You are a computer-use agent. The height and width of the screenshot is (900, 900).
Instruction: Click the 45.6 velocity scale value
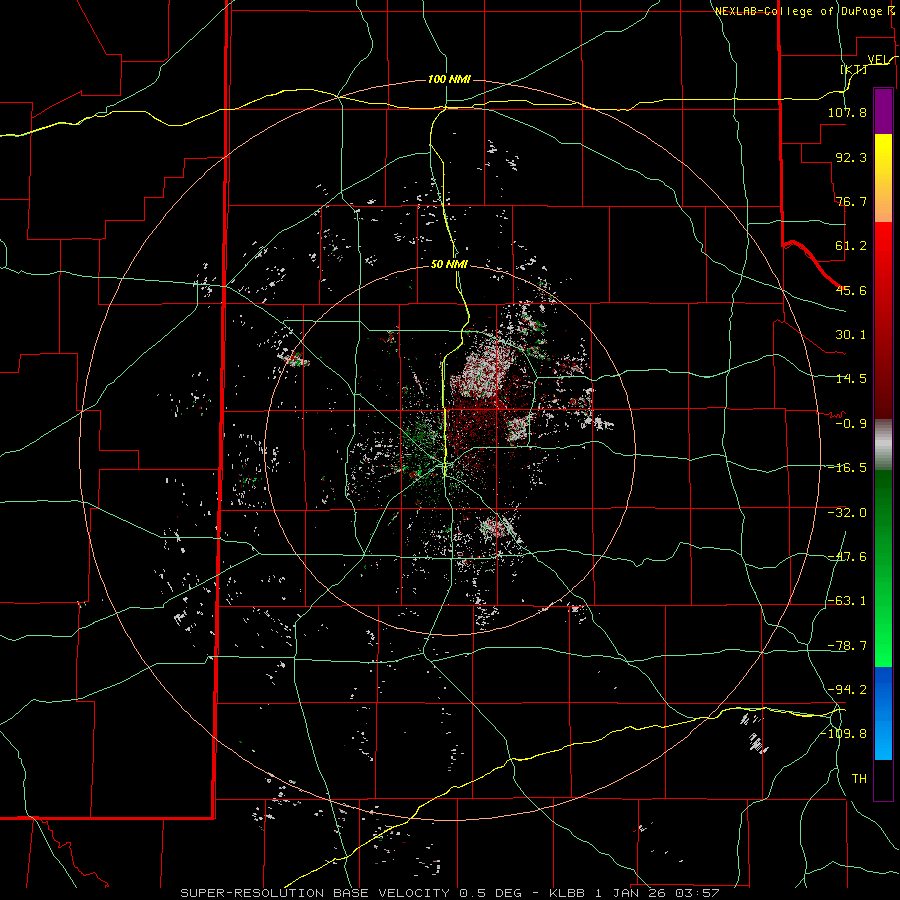click(x=851, y=290)
